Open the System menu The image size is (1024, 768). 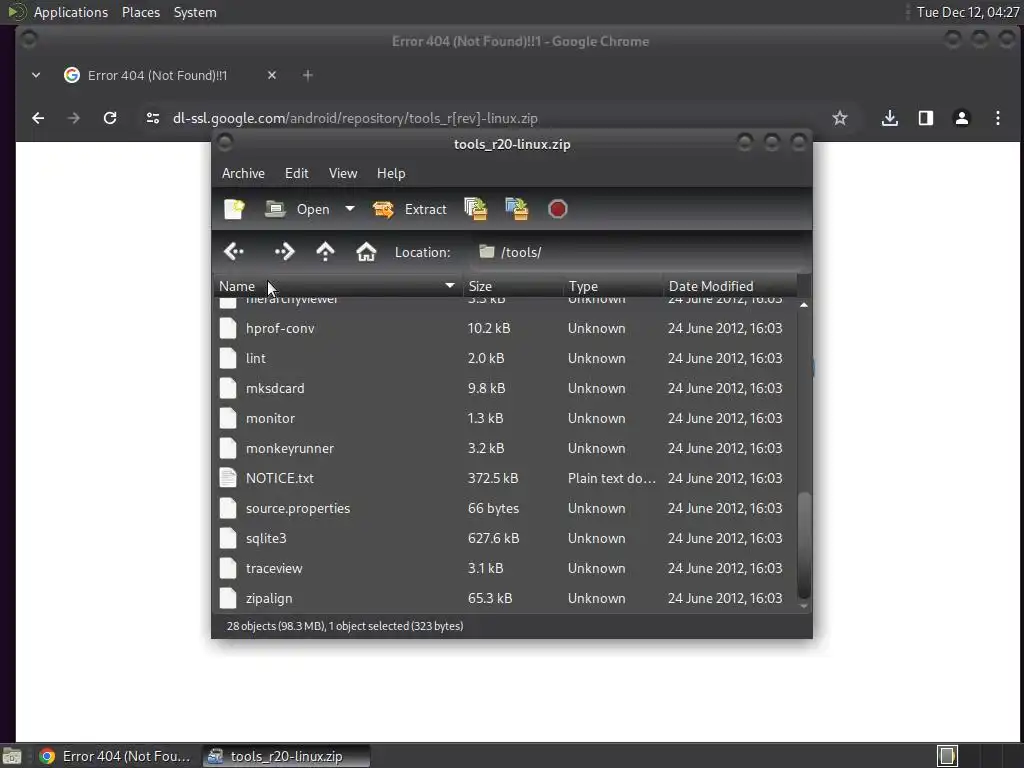[195, 12]
